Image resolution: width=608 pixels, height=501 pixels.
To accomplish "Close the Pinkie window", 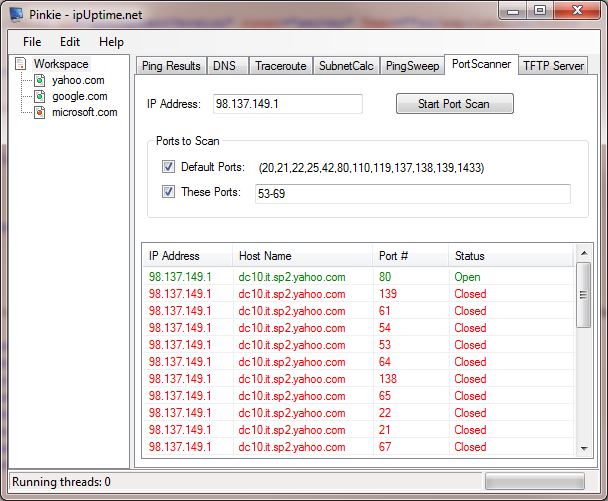I will [x=577, y=10].
